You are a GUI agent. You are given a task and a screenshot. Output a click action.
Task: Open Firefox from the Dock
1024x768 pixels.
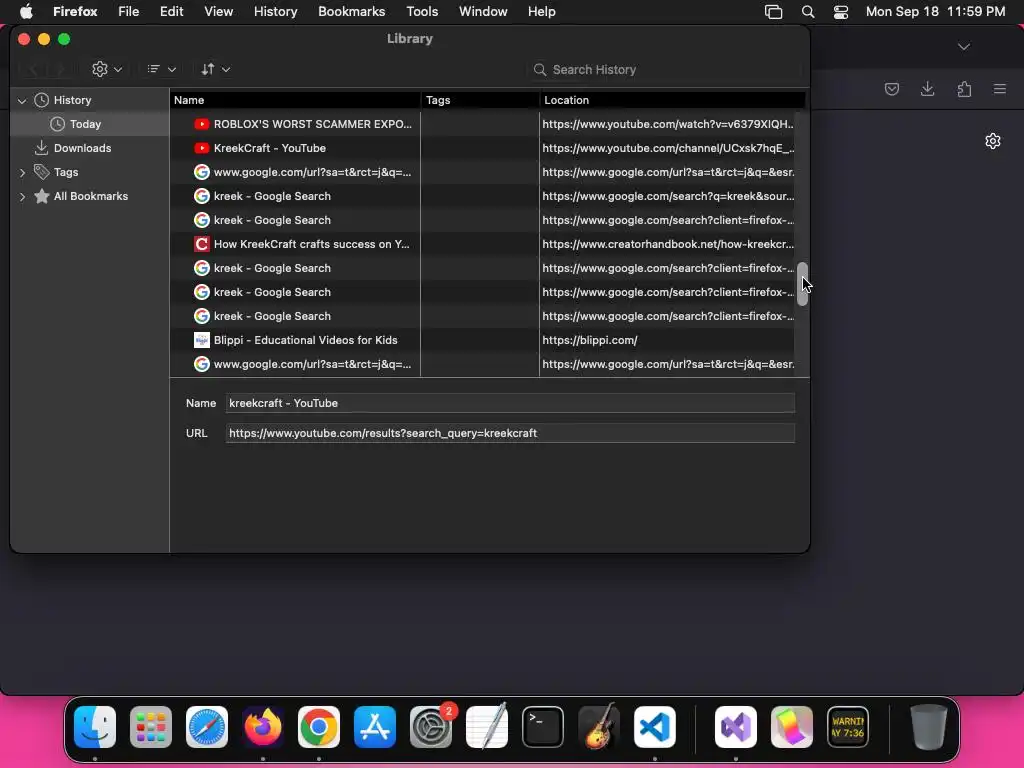pyautogui.click(x=263, y=727)
